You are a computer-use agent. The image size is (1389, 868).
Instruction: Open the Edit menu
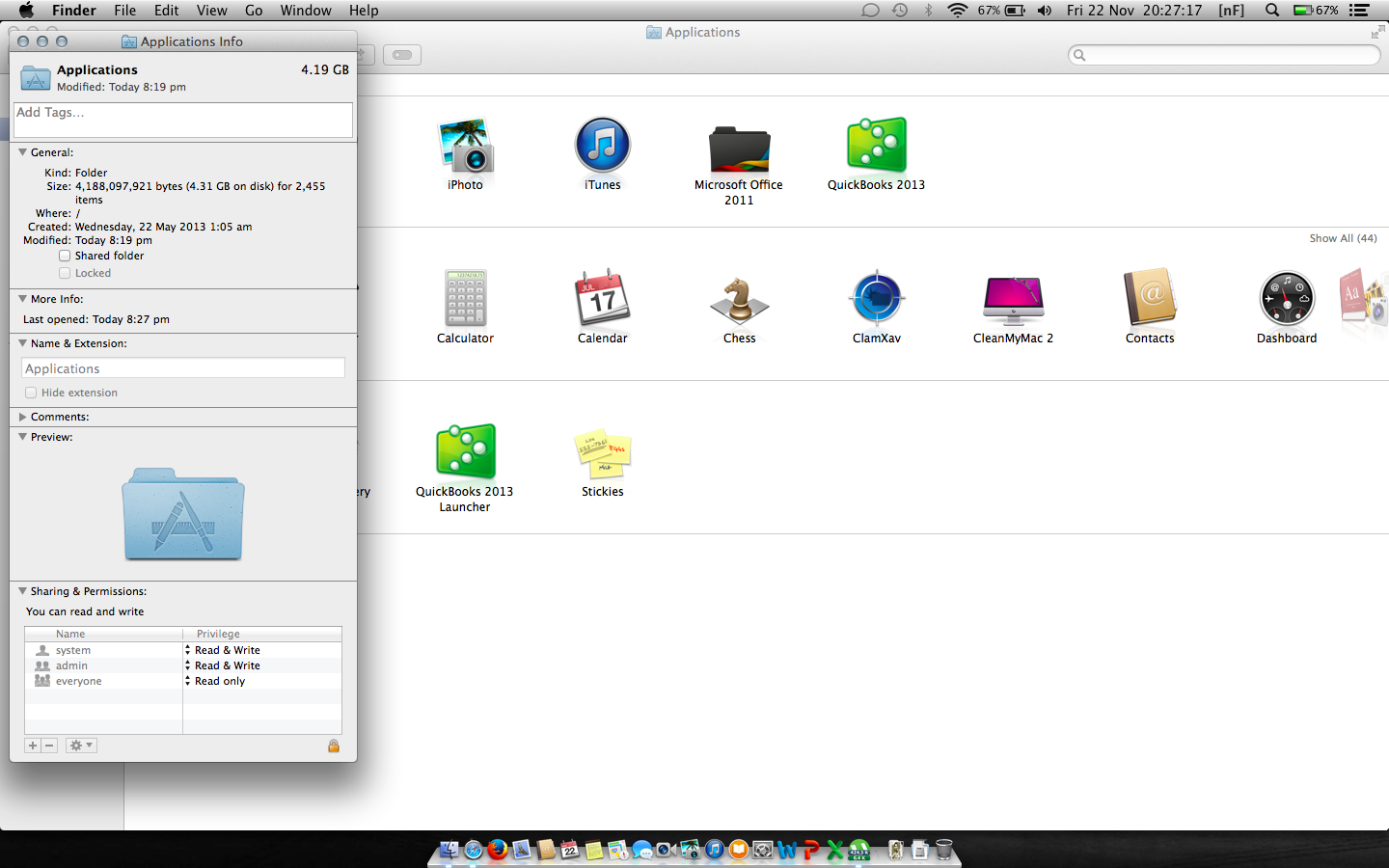(167, 11)
